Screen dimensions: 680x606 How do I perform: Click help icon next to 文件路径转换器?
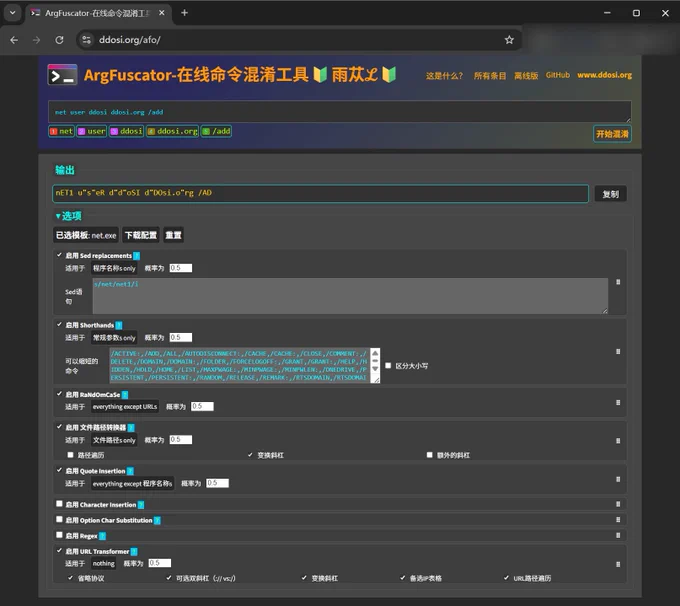131,428
